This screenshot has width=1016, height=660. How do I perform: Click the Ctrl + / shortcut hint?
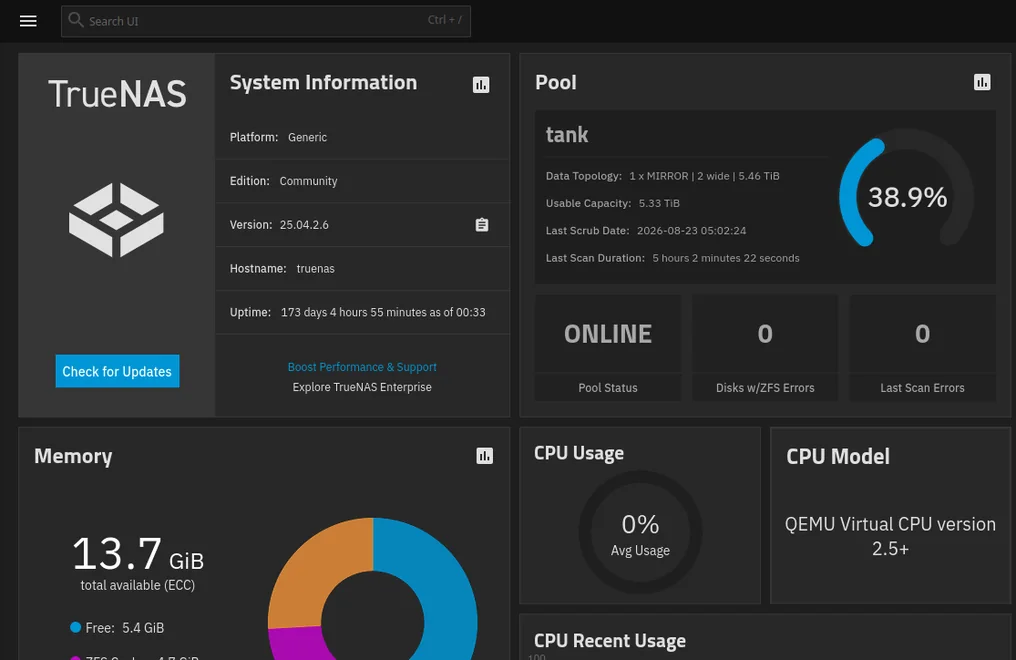[444, 20]
